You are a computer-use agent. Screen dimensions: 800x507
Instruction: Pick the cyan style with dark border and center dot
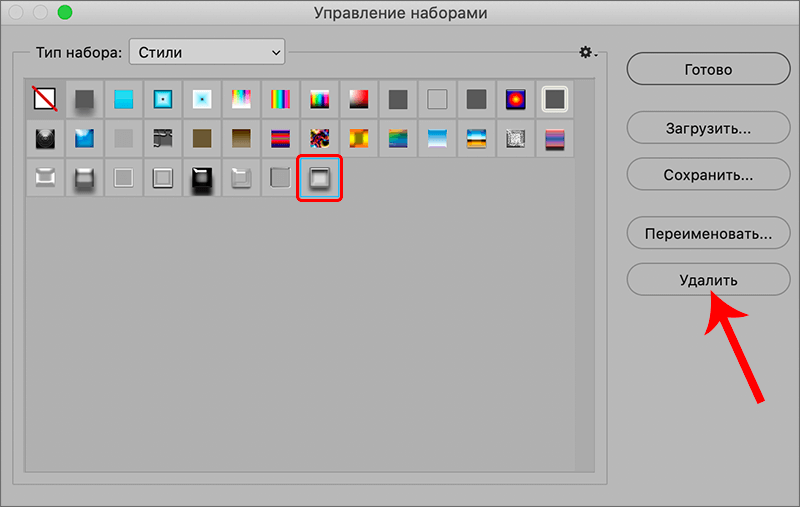pos(163,99)
